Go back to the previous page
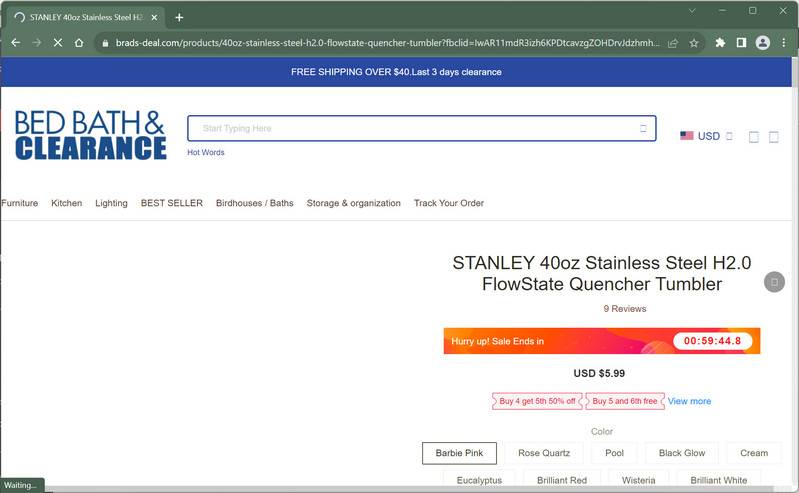This screenshot has height=493, width=799. pos(16,43)
